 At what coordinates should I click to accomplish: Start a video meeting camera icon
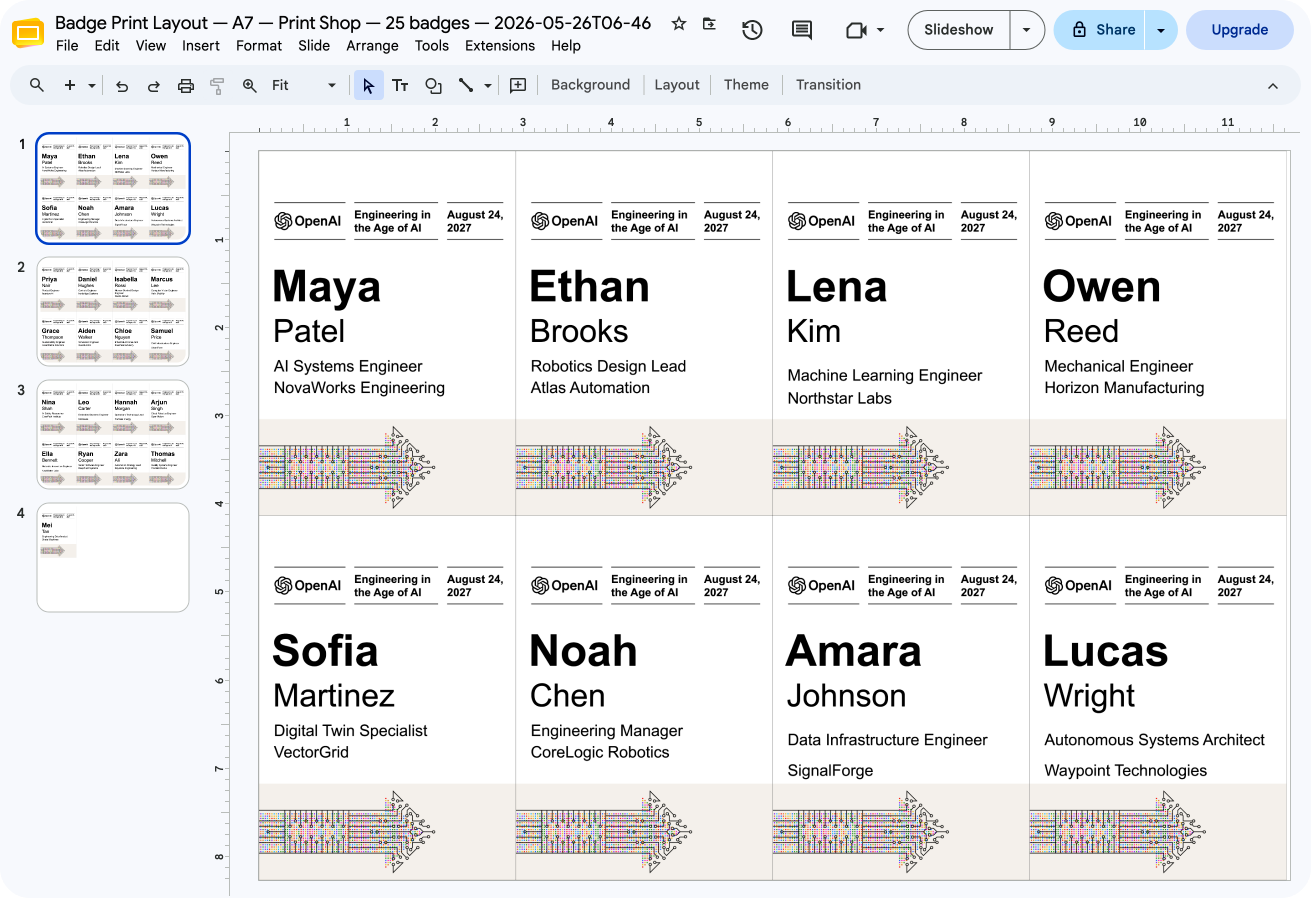pyautogui.click(x=855, y=30)
